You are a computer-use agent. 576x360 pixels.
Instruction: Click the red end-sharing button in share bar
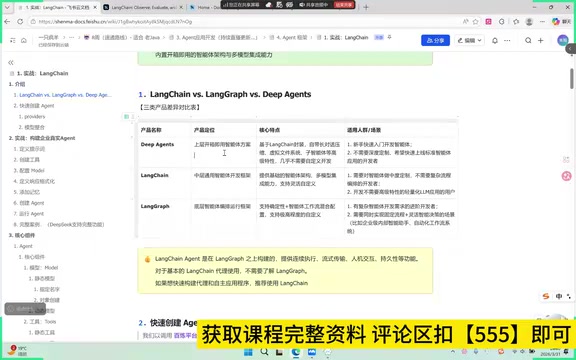click(x=344, y=5)
